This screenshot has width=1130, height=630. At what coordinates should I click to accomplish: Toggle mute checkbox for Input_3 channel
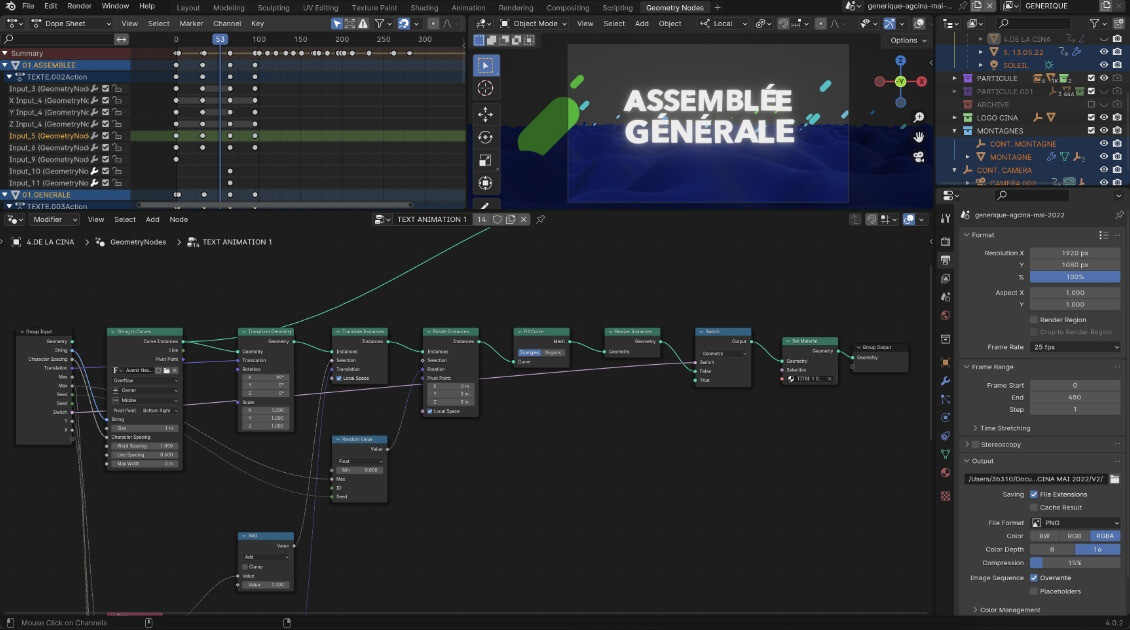click(x=105, y=89)
